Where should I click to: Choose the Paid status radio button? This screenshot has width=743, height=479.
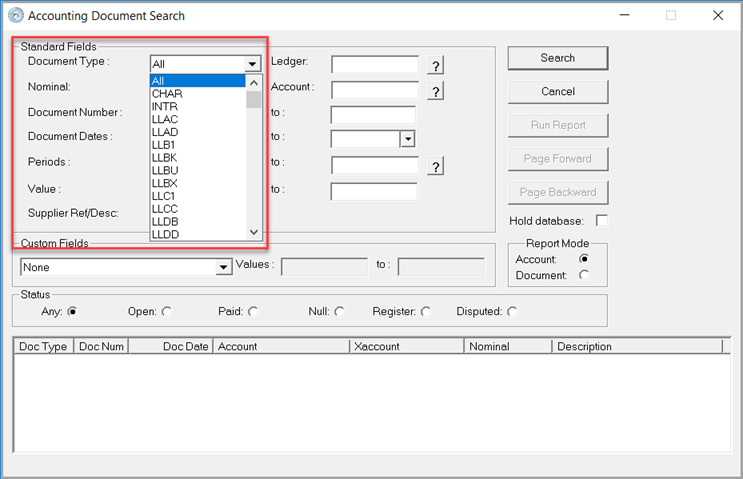(x=253, y=312)
